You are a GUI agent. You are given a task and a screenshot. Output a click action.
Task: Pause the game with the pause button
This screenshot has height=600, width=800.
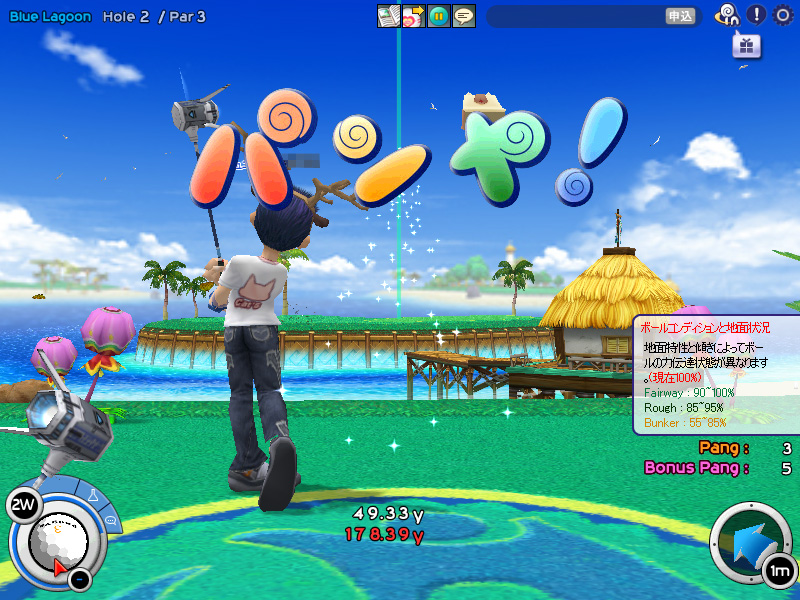click(x=438, y=16)
